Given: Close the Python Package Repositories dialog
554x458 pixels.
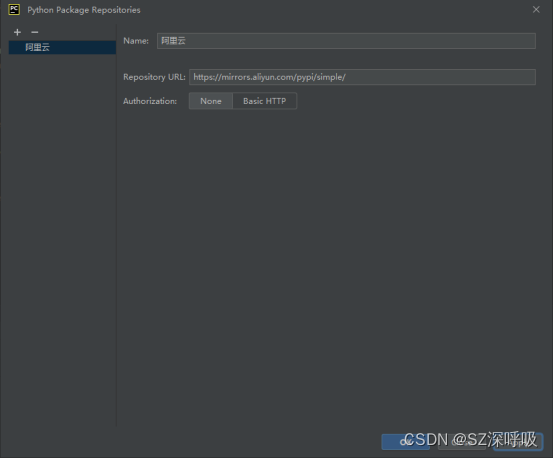Looking at the screenshot, I should (536, 10).
